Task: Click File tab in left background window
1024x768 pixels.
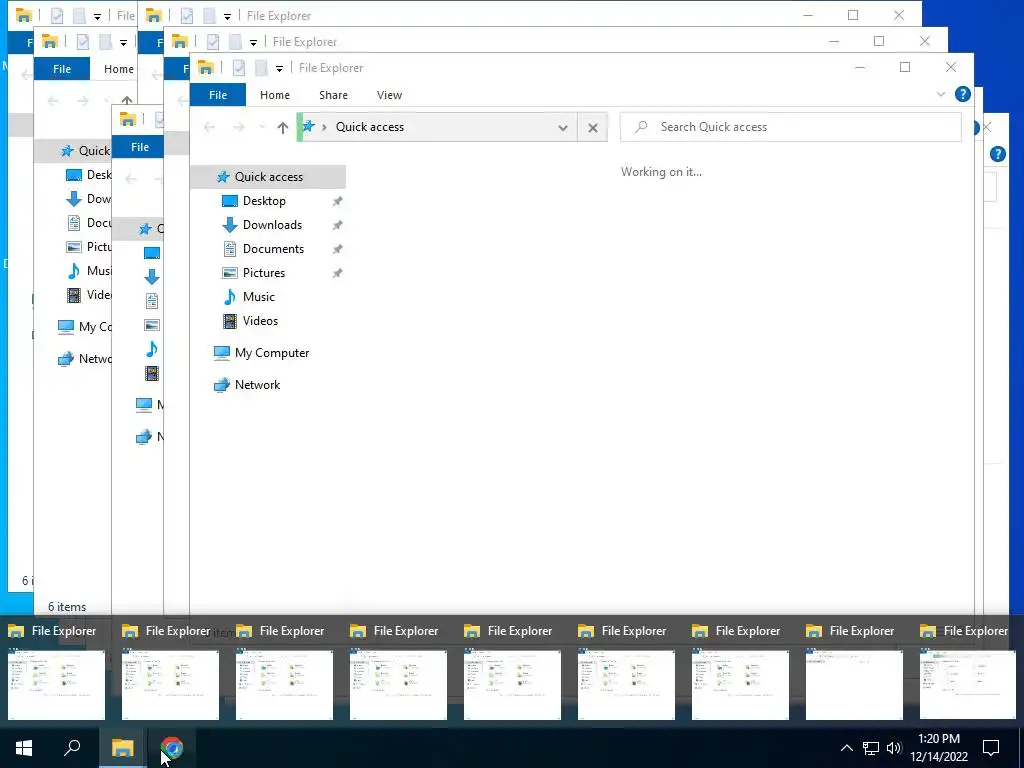Action: pyautogui.click(x=62, y=69)
